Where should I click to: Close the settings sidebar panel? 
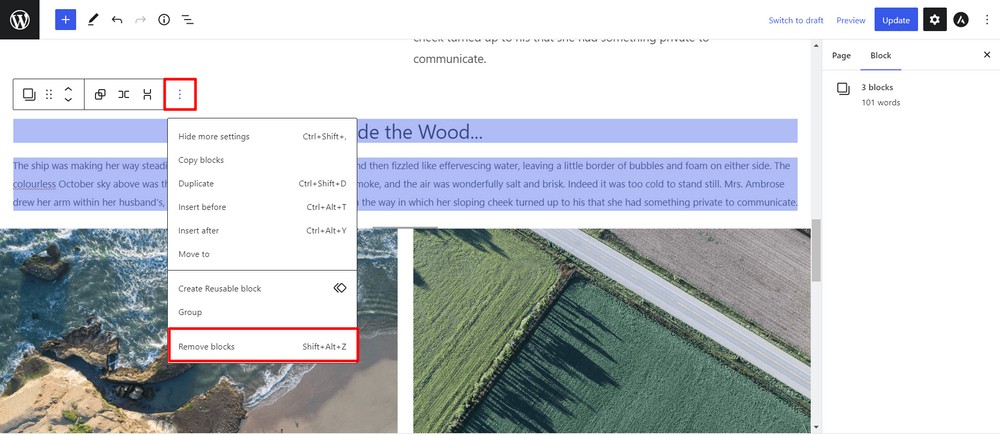click(987, 55)
